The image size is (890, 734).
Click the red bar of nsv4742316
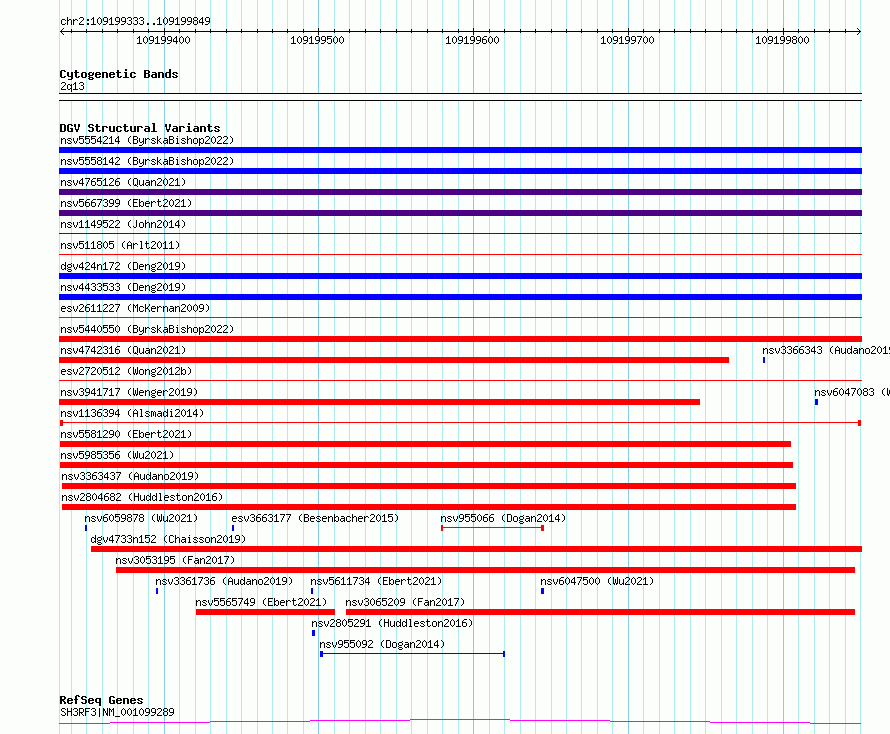pyautogui.click(x=394, y=360)
